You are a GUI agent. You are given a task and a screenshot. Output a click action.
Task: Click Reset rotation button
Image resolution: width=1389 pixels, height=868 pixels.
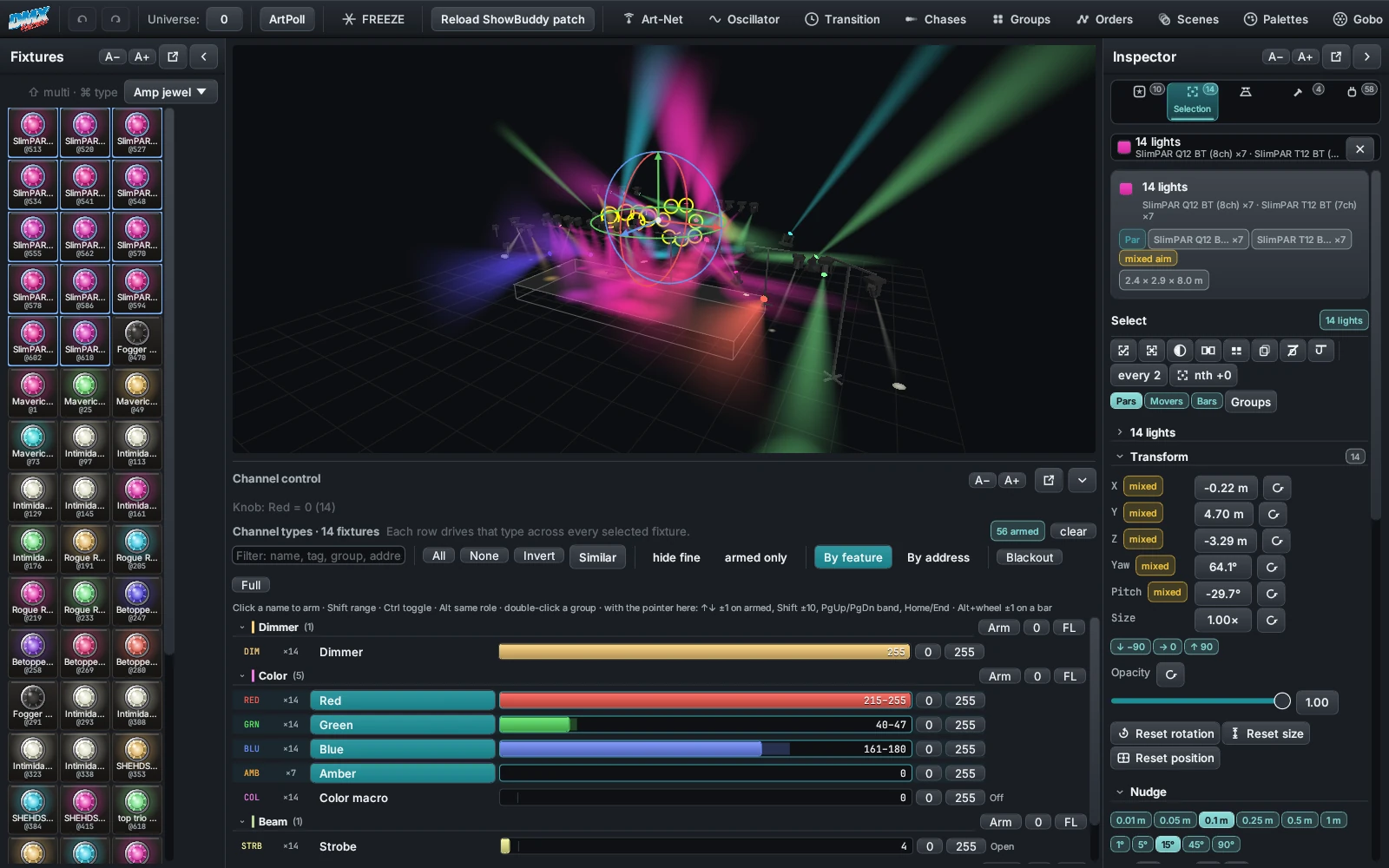coord(1165,733)
